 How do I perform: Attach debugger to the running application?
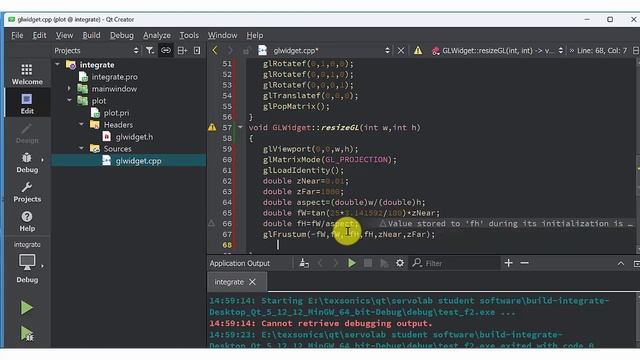click(x=384, y=263)
